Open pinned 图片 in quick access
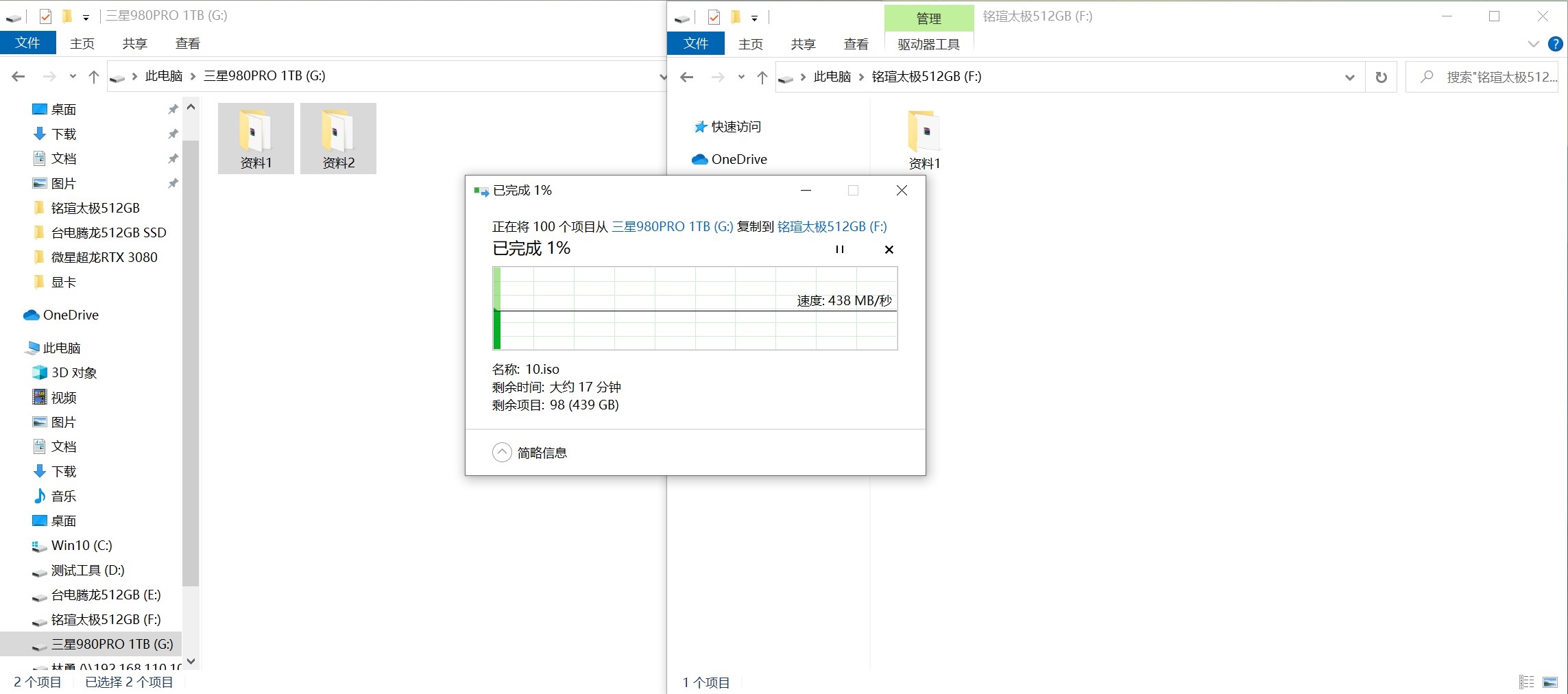This screenshot has height=694, width=1568. (64, 183)
